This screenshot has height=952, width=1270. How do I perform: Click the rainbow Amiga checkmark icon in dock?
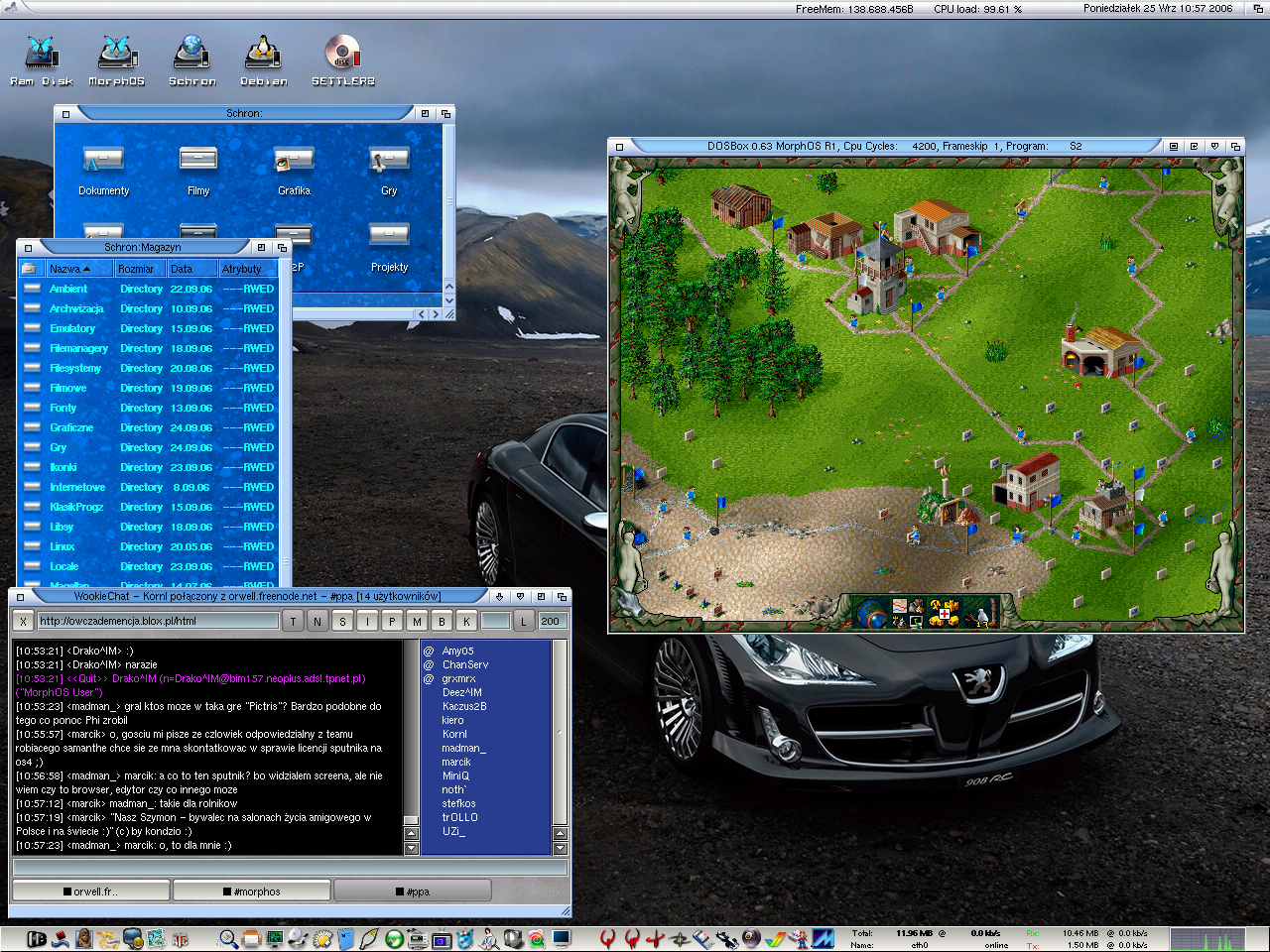[775, 938]
